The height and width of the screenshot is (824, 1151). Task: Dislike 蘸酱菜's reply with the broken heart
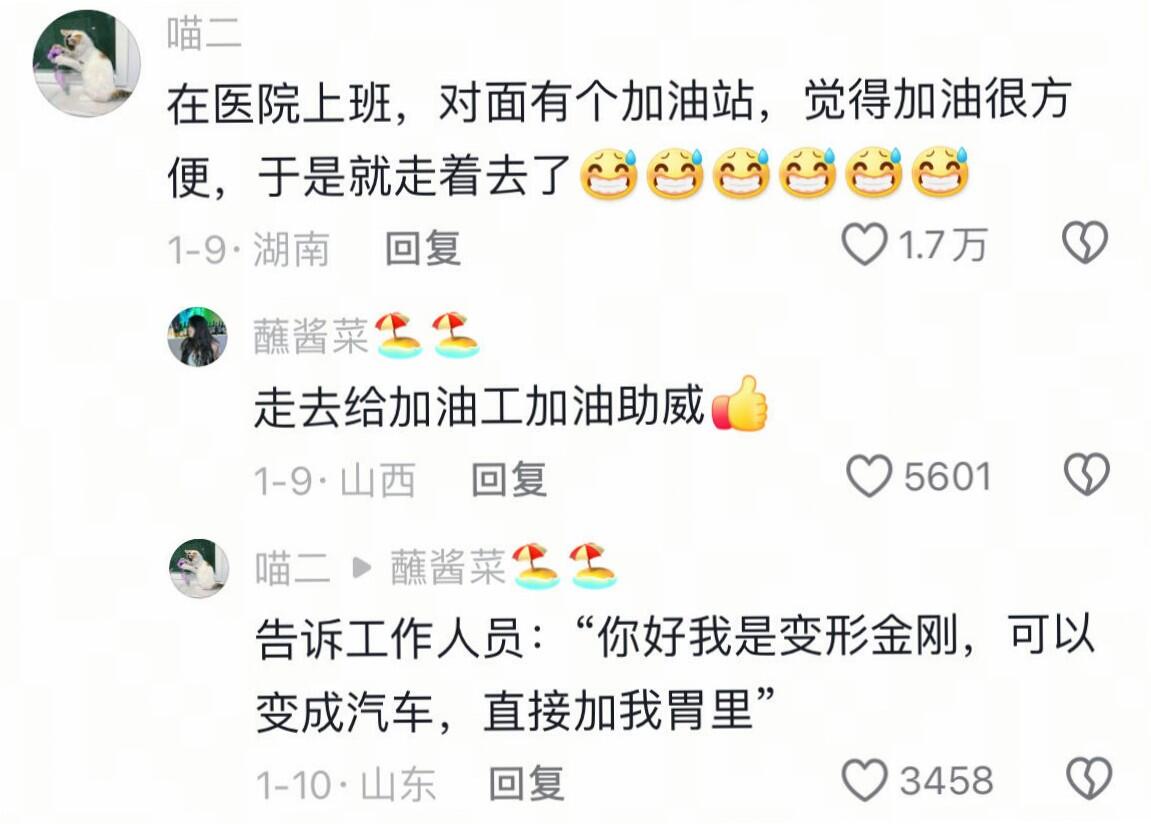pyautogui.click(x=1087, y=474)
